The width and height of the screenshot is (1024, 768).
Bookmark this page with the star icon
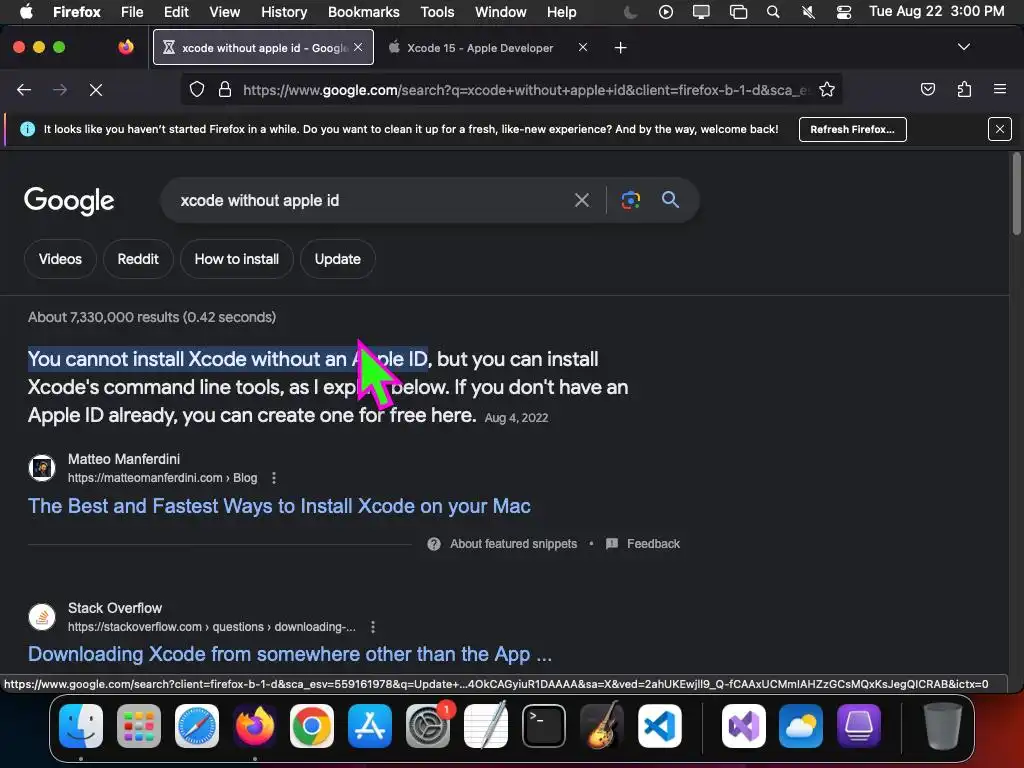click(x=827, y=89)
